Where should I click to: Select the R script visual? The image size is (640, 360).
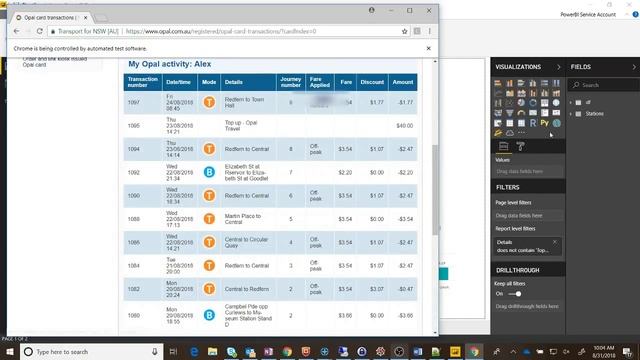pos(533,123)
